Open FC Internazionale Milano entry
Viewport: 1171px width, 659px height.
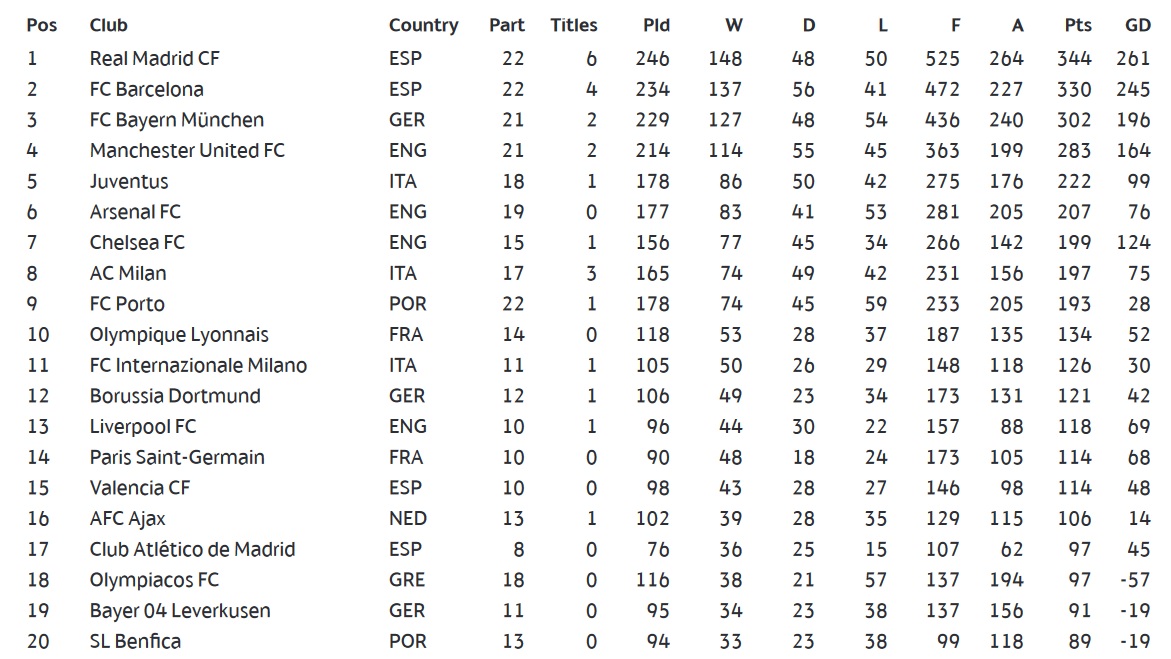click(198, 365)
